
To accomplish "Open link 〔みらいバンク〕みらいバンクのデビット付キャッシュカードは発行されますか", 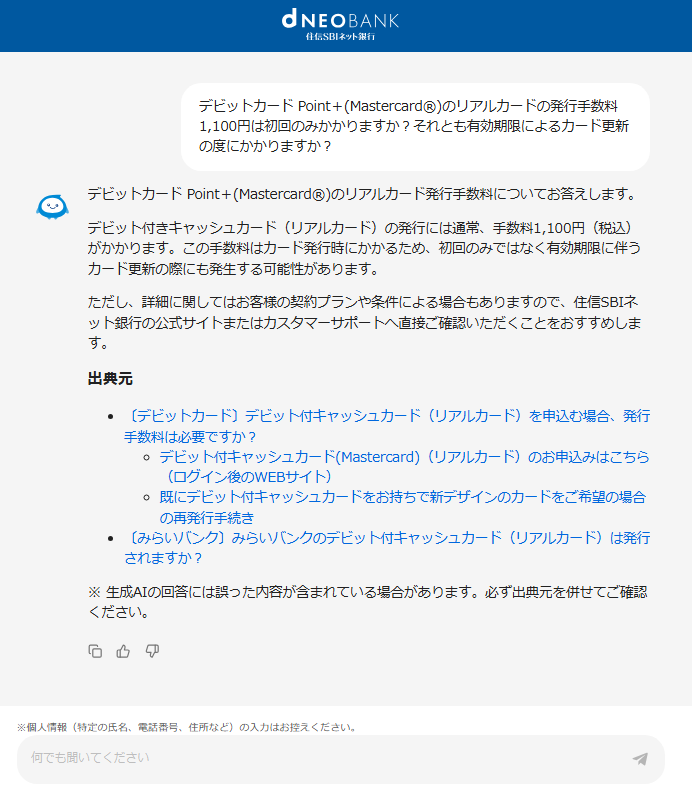I will point(387,548).
